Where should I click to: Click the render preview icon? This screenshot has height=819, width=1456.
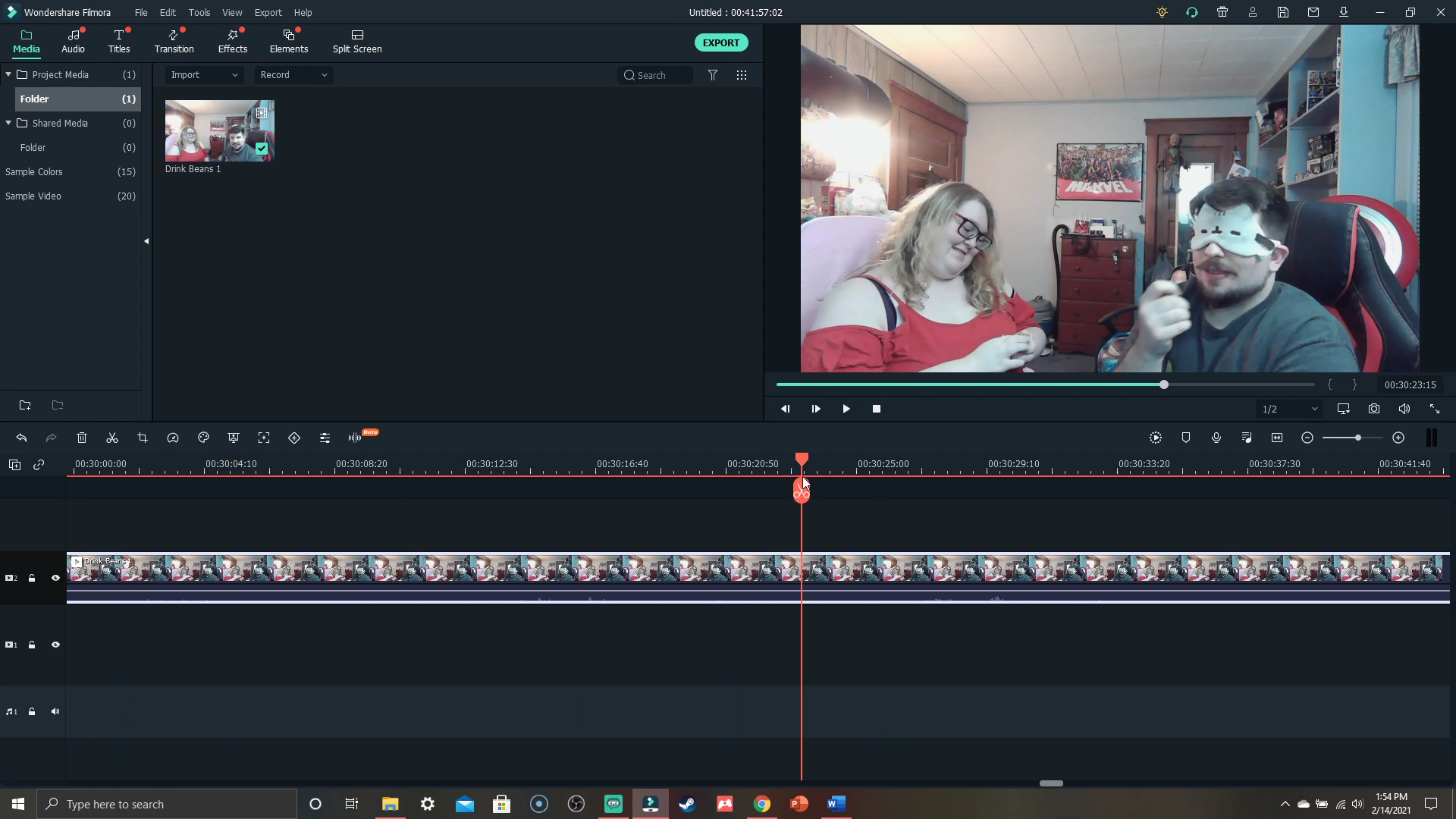(1156, 438)
